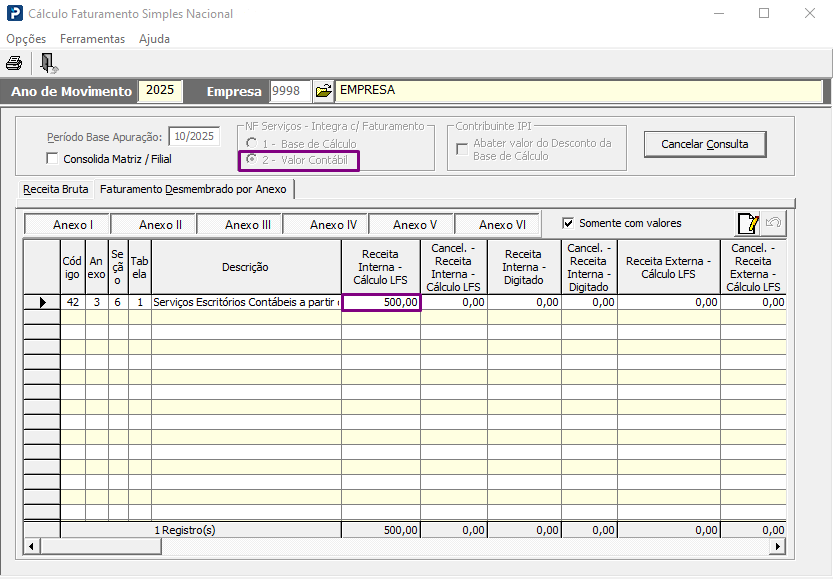
Task: Click the horizontal scrollbar right arrow
Action: pos(777,547)
